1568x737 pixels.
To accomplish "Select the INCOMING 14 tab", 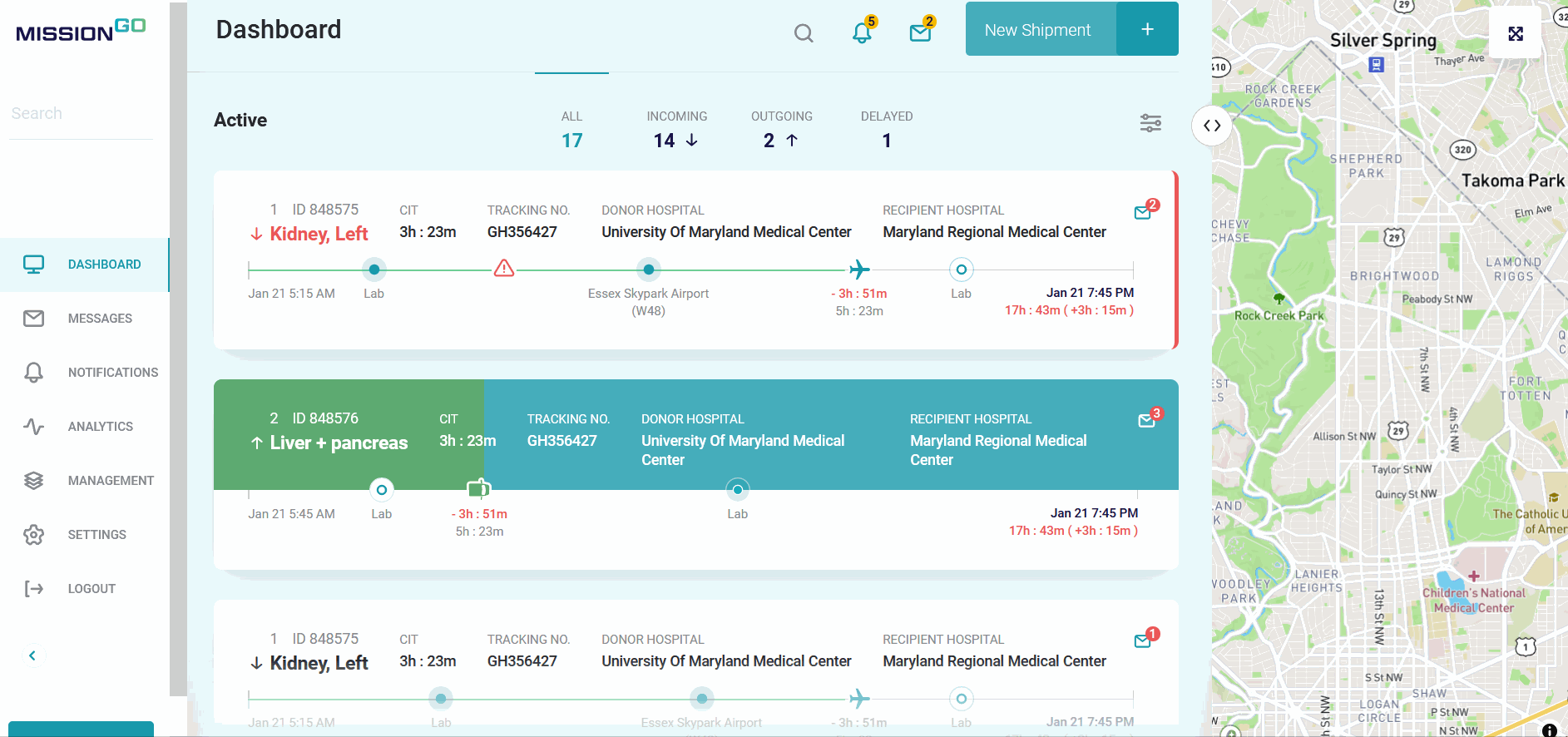I will click(677, 130).
